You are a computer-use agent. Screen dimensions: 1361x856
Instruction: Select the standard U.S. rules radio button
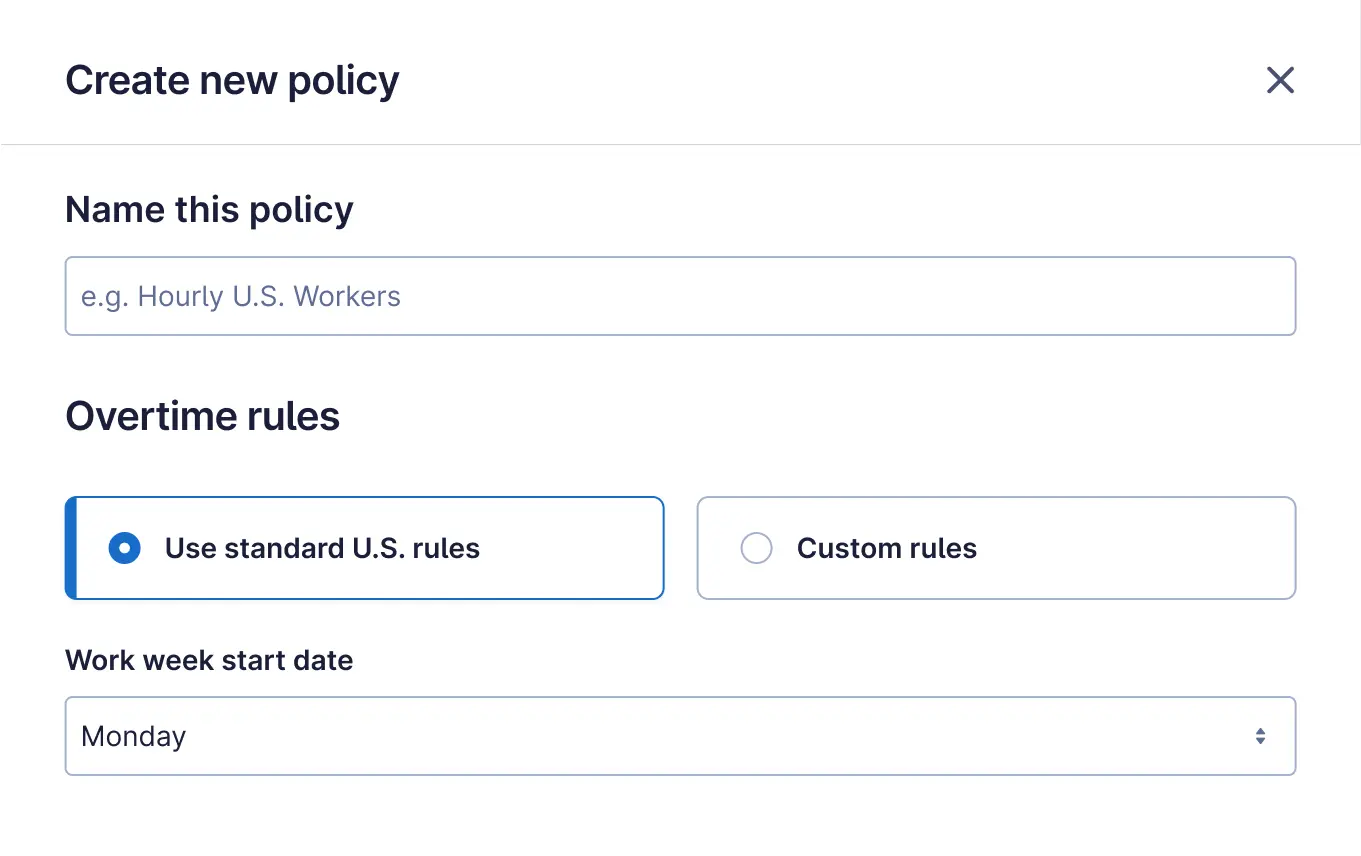[x=124, y=548]
